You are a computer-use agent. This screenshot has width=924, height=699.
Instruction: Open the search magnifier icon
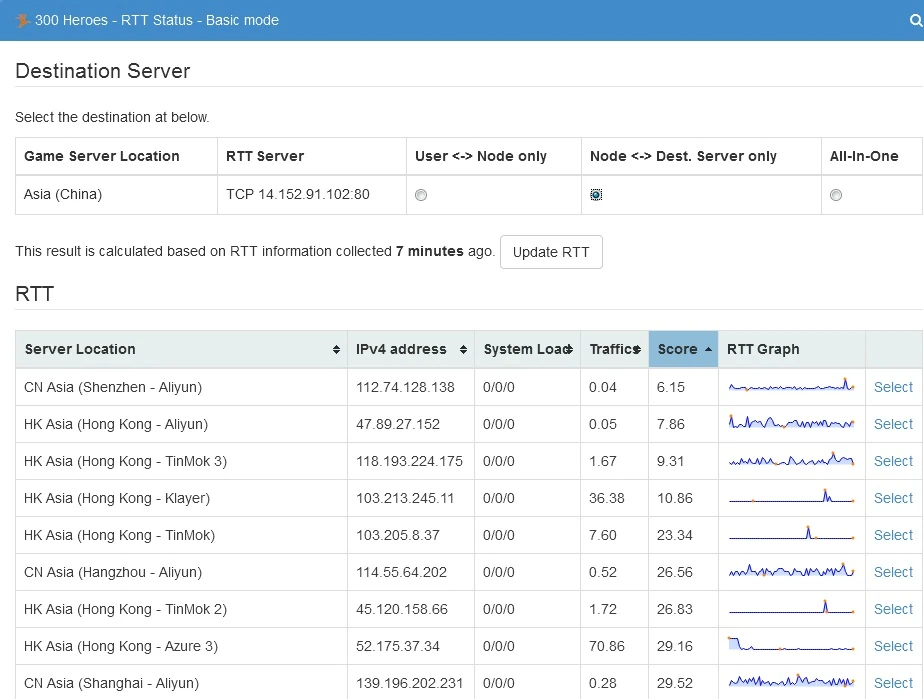click(916, 20)
